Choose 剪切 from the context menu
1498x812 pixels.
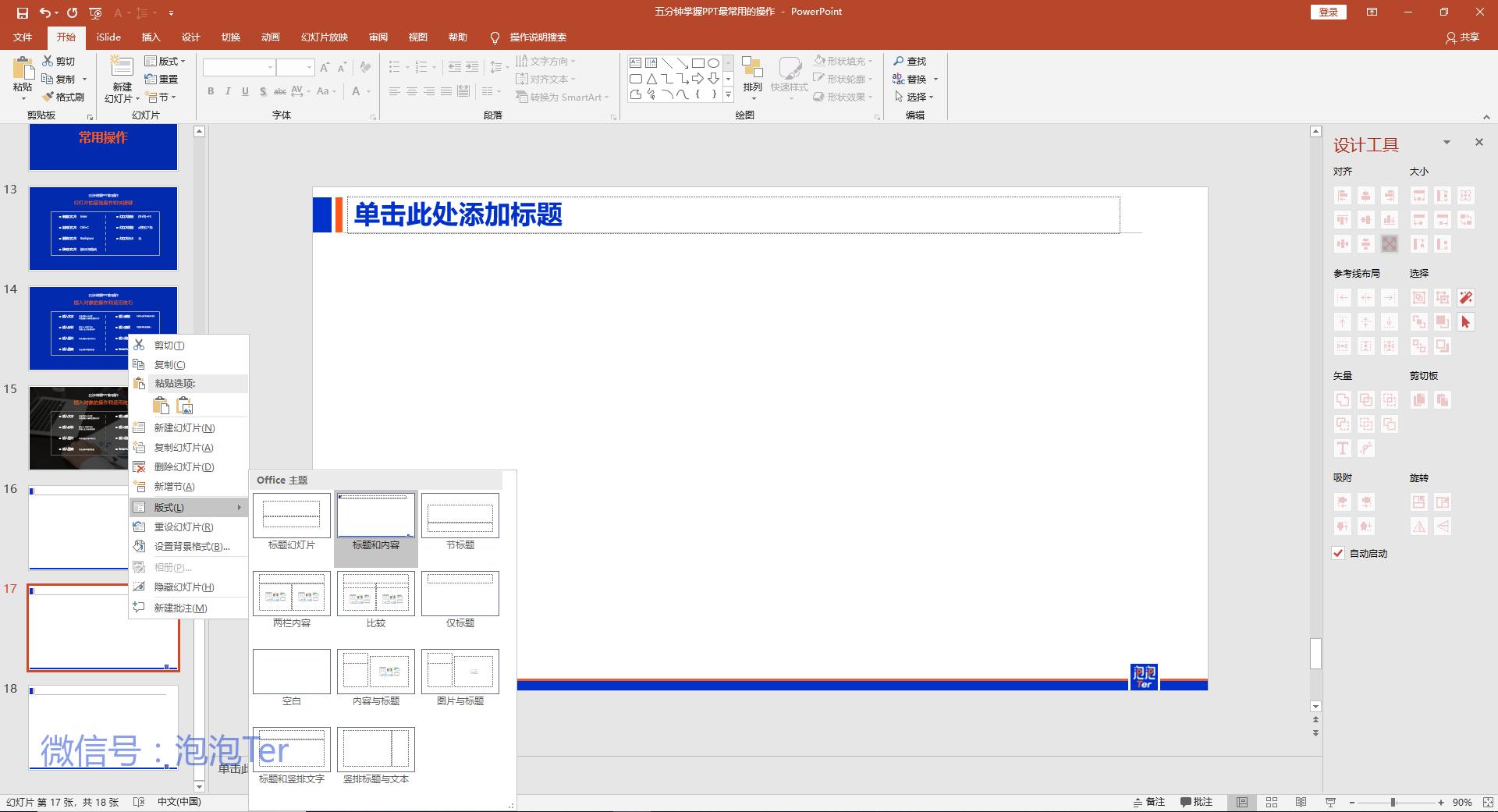point(188,346)
